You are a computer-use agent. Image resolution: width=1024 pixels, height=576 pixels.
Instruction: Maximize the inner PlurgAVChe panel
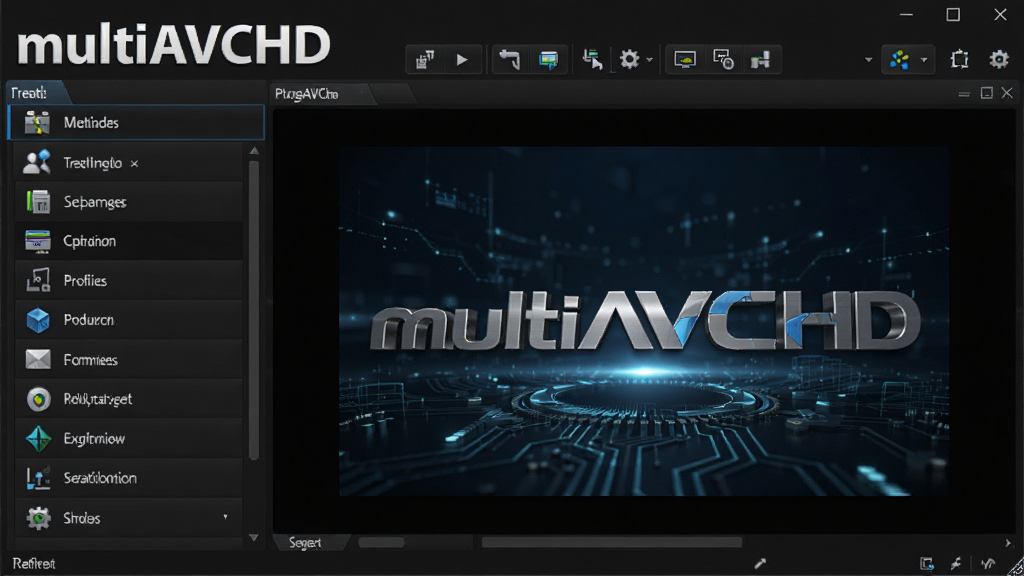click(987, 93)
